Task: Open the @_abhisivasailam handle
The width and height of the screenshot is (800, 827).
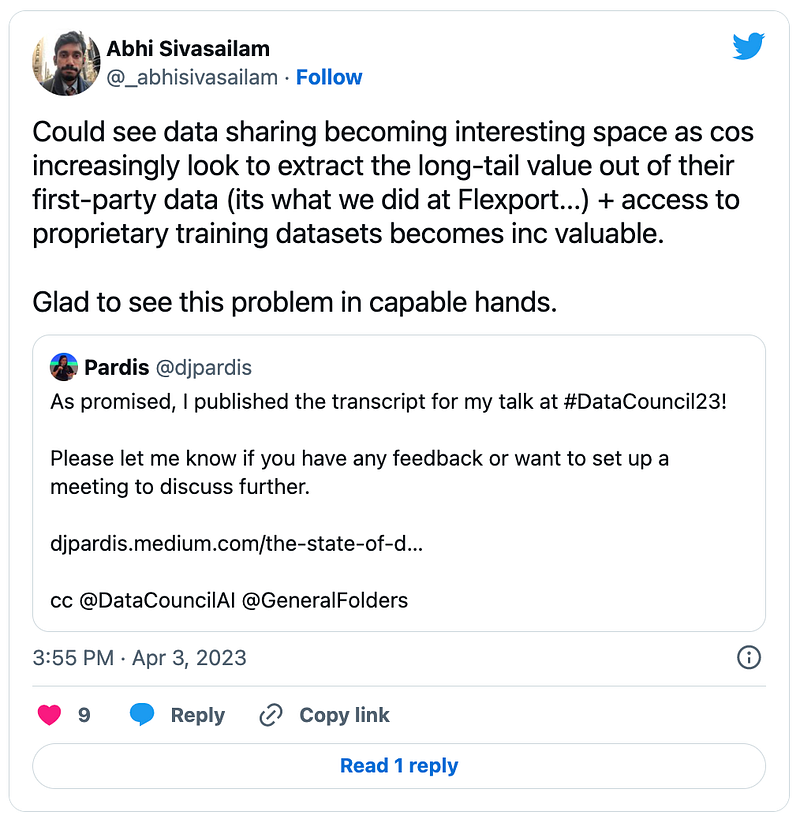Action: click(192, 78)
